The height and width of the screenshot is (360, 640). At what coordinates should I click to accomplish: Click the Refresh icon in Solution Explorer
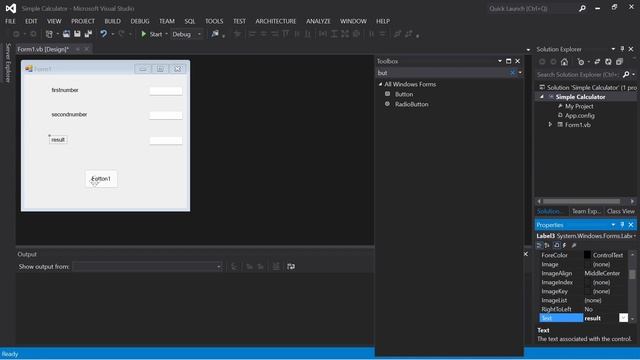[x=608, y=62]
